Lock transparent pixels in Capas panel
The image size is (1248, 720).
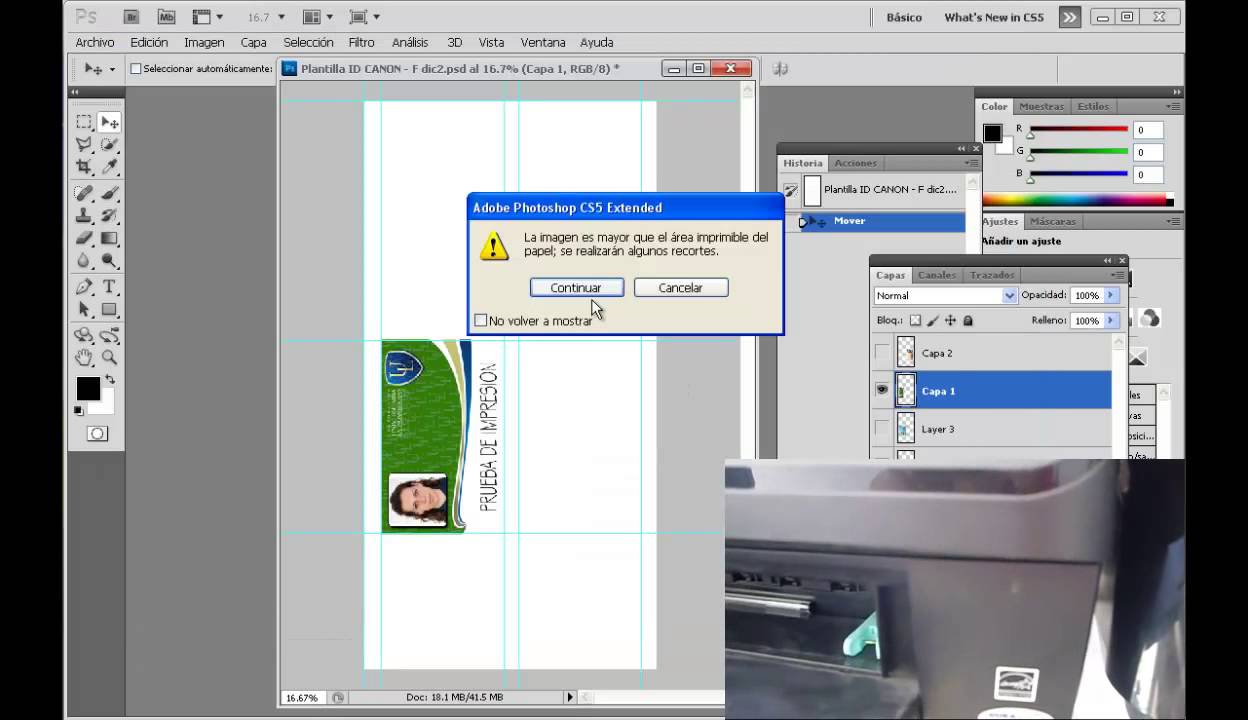915,321
